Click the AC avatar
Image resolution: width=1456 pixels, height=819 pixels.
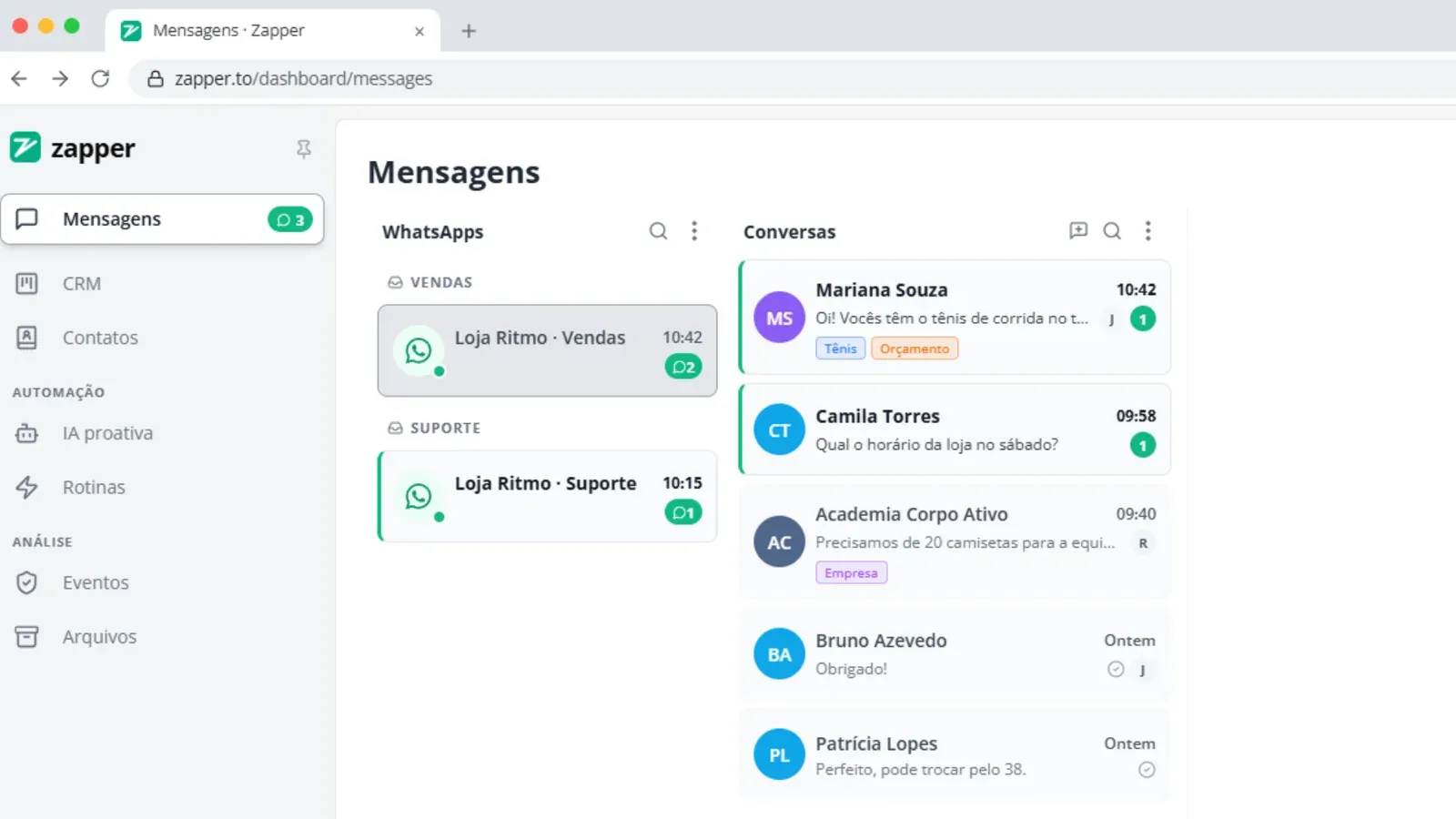coord(780,542)
